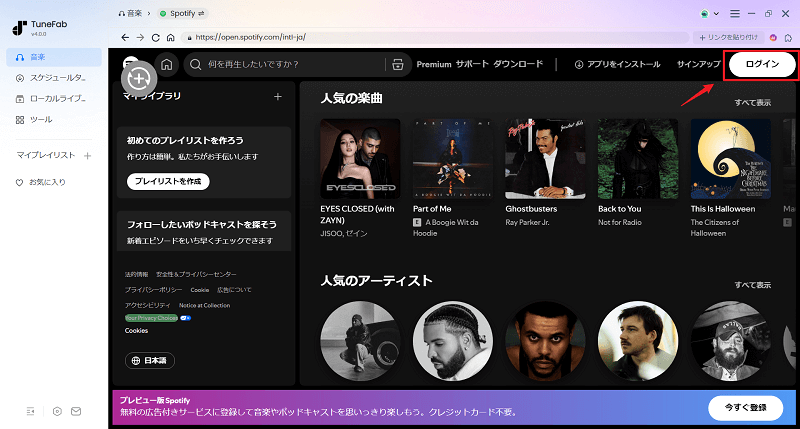Go back using the browser back arrow
This screenshot has width=800, height=429.
click(125, 37)
